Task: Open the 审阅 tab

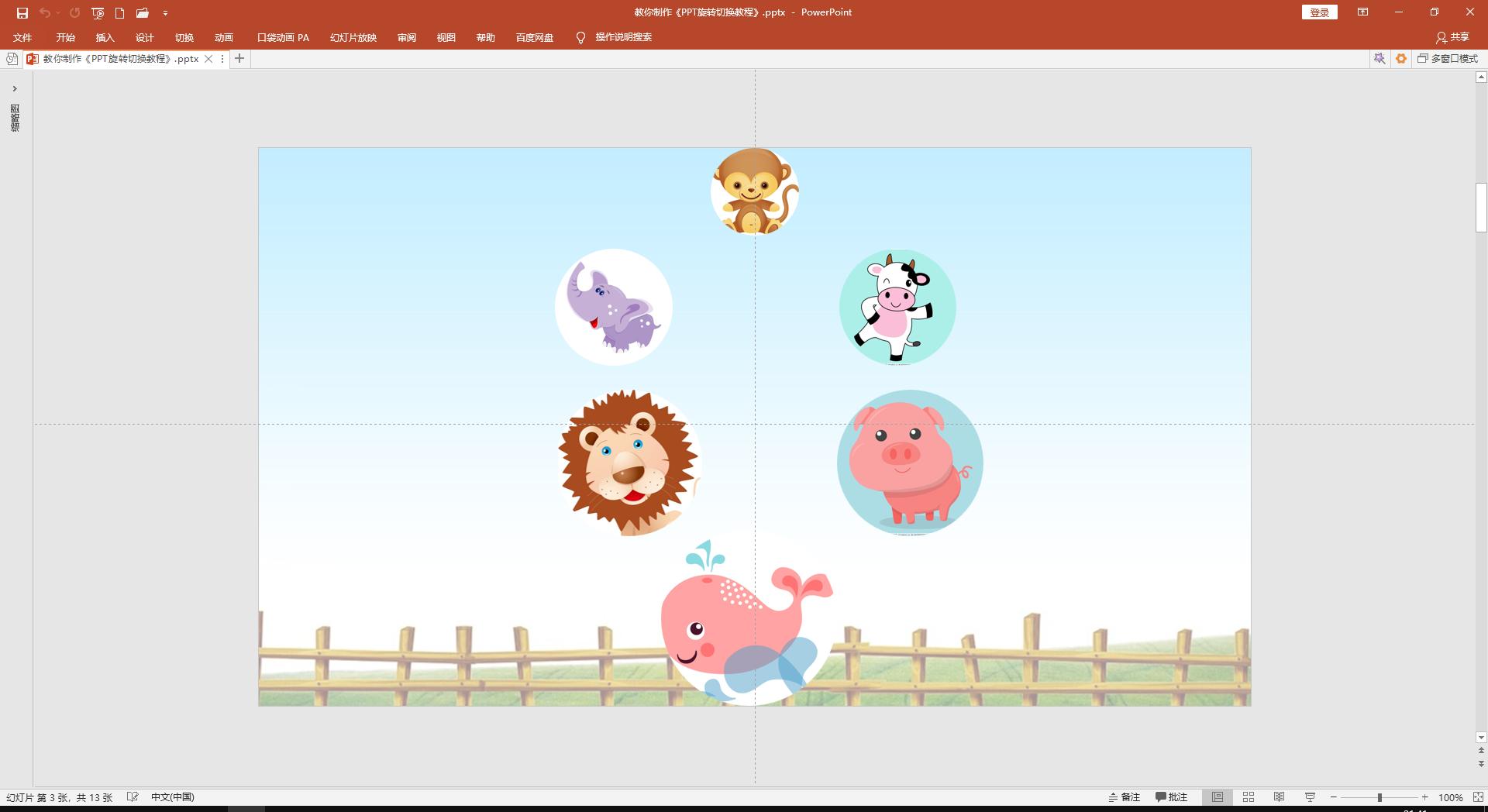Action: point(406,37)
